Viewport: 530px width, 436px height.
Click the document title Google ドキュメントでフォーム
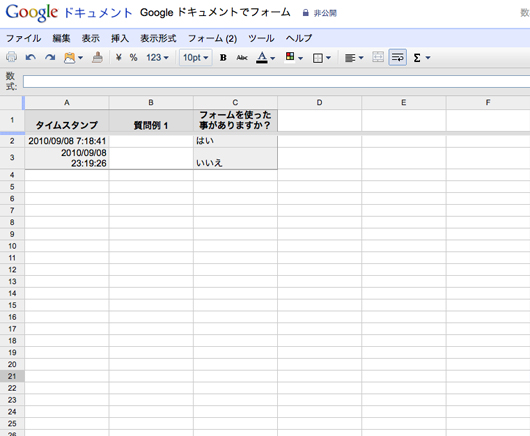point(215,13)
